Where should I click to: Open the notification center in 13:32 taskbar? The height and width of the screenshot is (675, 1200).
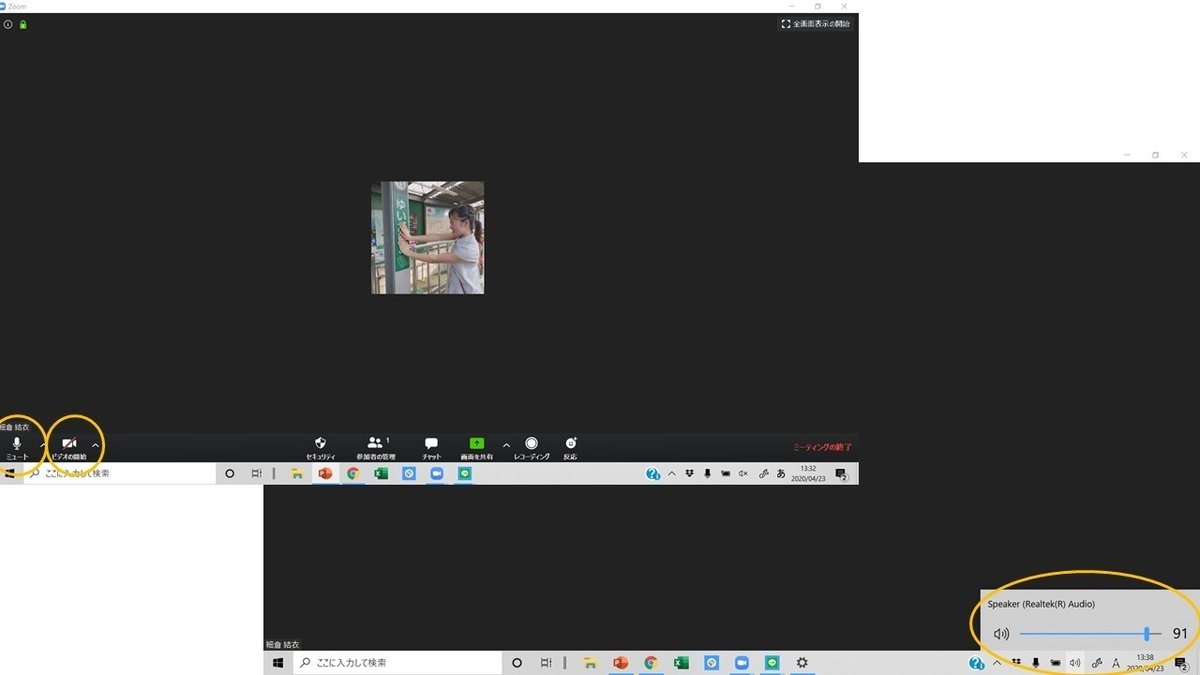point(841,474)
